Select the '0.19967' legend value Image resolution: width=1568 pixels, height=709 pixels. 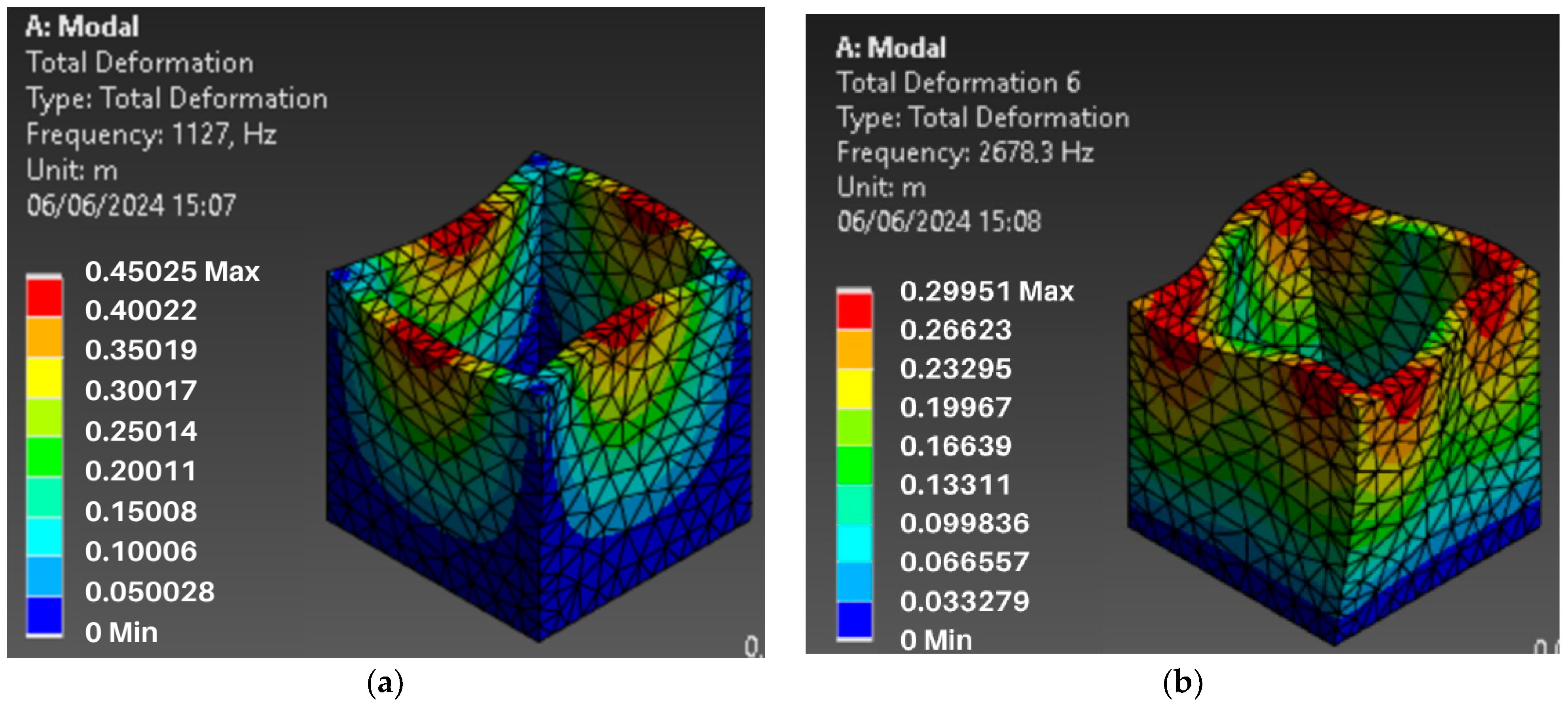tap(956, 407)
